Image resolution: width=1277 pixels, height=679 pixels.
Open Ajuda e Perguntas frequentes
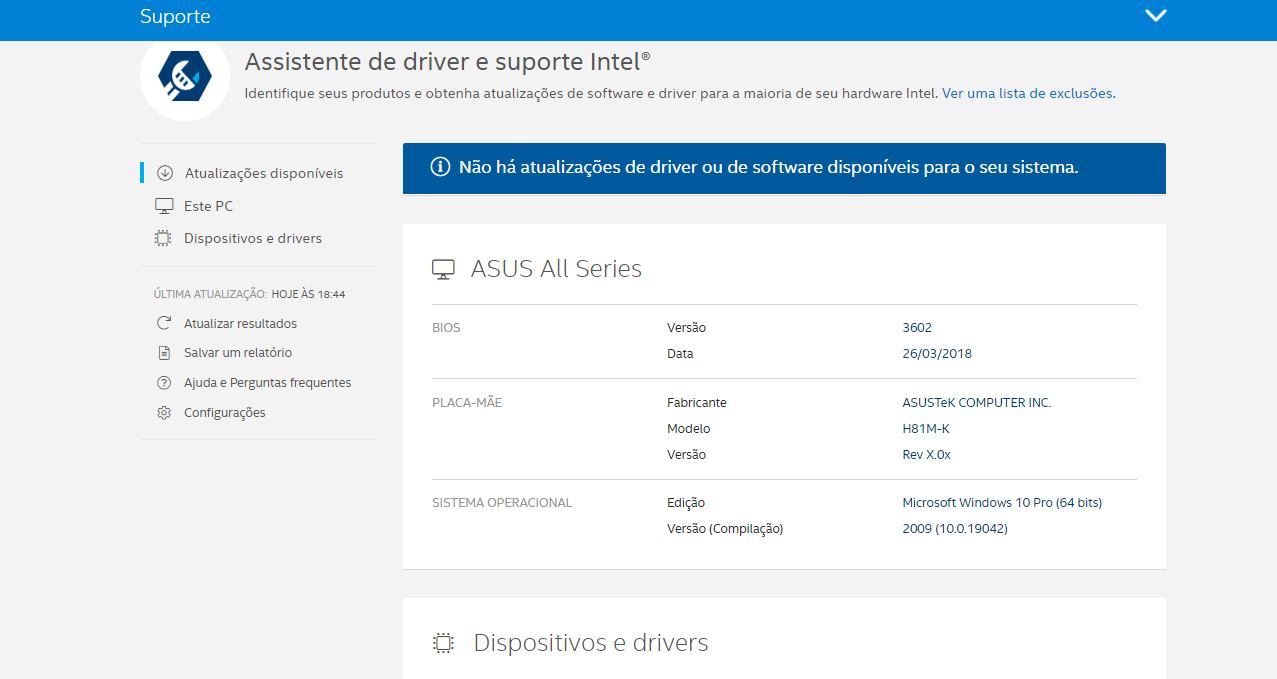[x=268, y=383]
